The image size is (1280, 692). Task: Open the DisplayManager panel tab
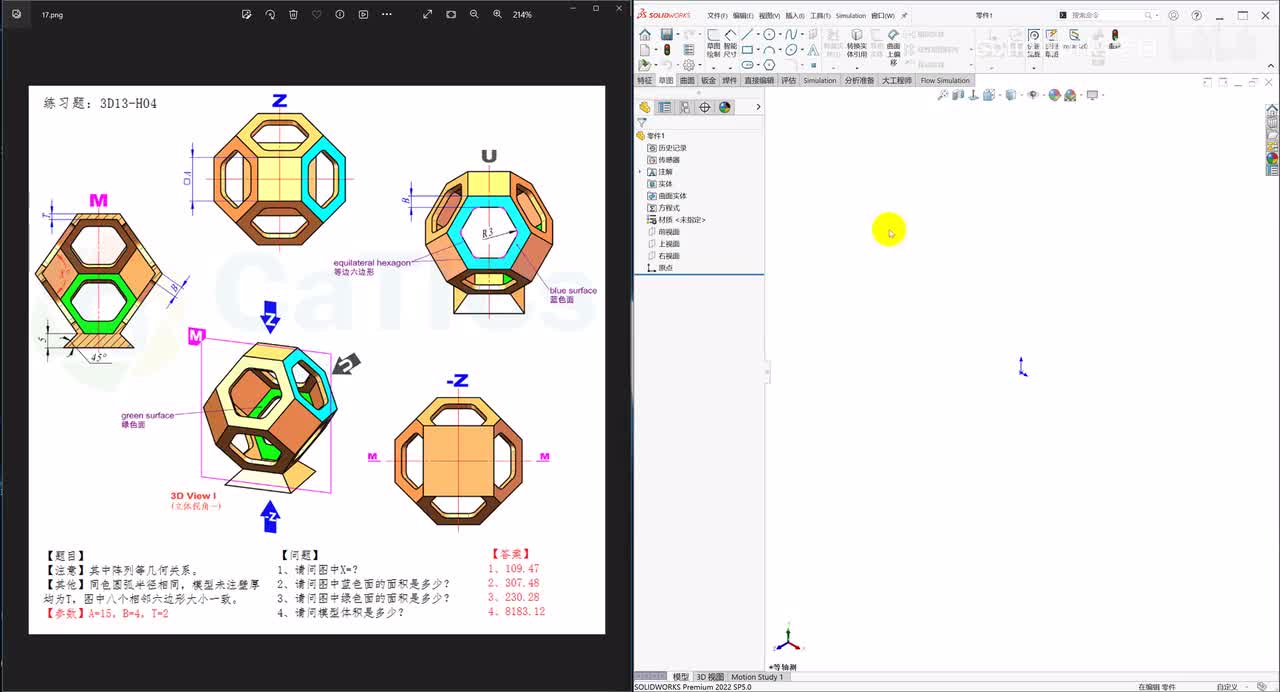725,107
